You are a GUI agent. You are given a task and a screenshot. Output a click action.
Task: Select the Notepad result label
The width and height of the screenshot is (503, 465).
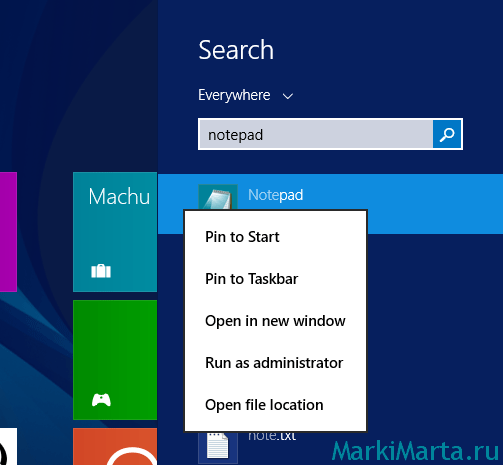pos(276,195)
